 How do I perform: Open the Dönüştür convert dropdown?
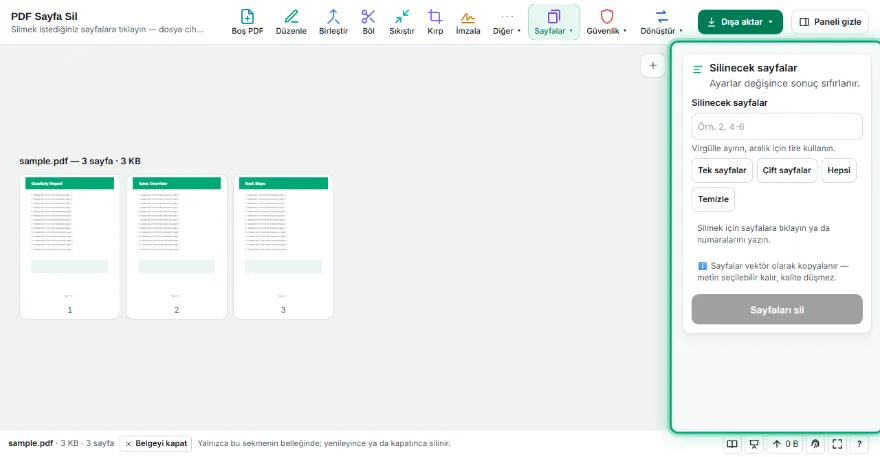(x=661, y=22)
